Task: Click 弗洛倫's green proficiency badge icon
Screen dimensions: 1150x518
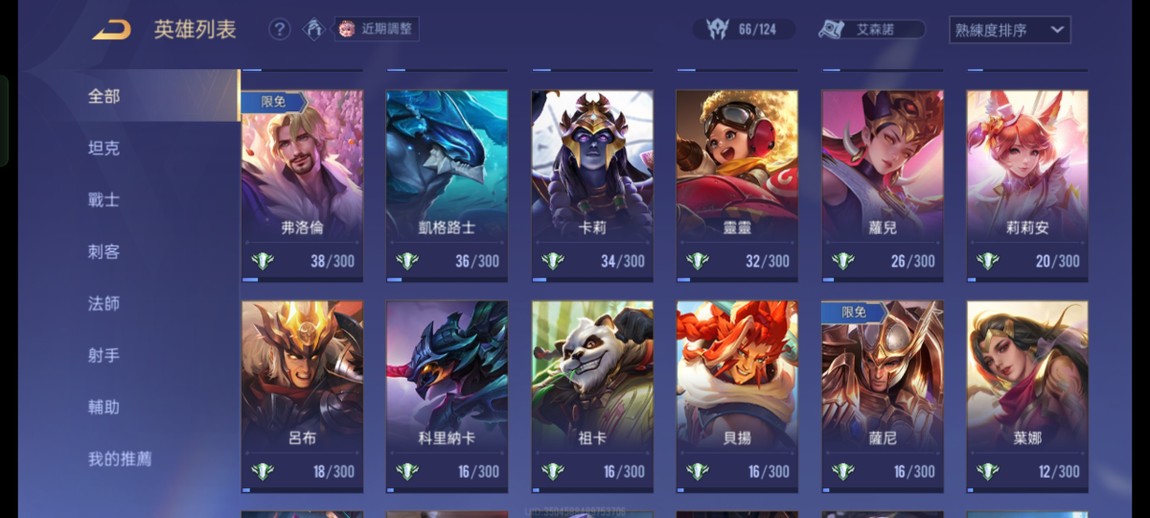Action: 262,261
